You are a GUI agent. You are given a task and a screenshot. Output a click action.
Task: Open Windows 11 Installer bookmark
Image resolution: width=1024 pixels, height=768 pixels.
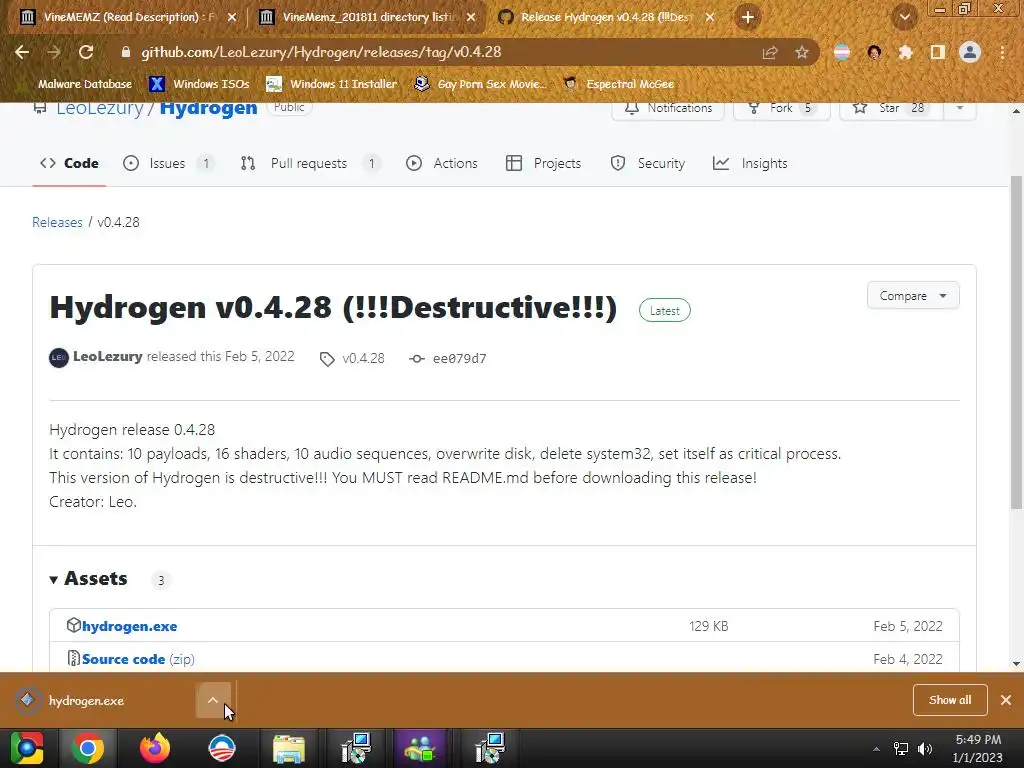[x=332, y=84]
